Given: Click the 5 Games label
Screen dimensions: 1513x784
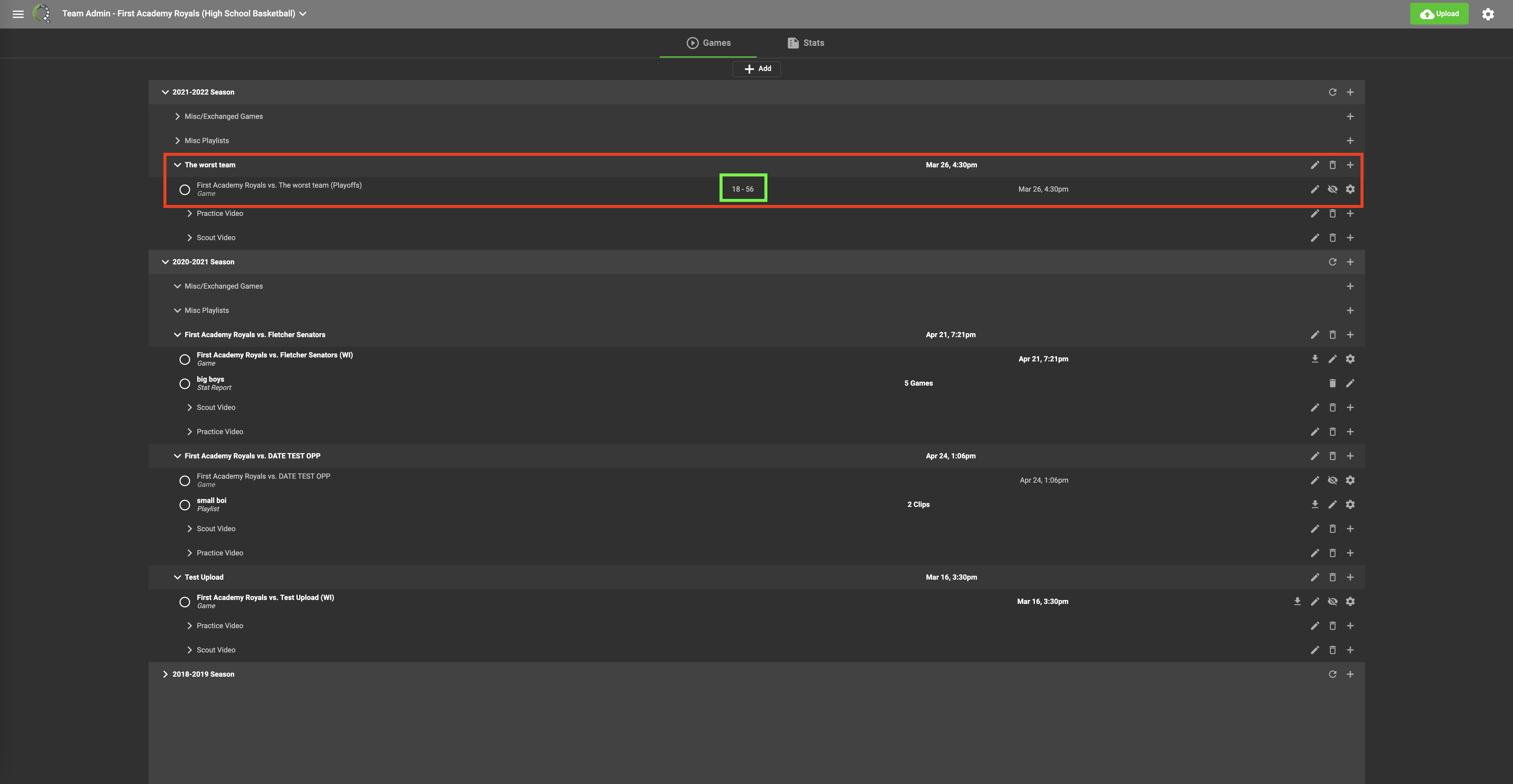Looking at the screenshot, I should point(918,384).
